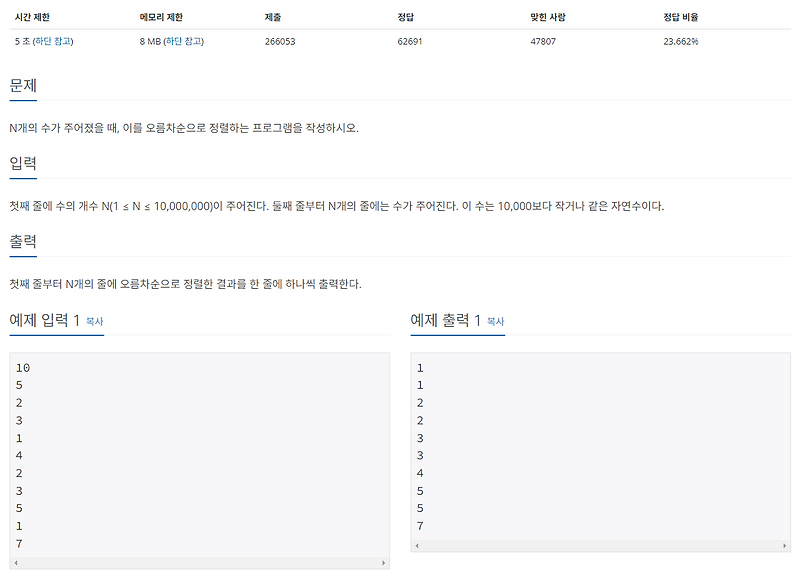This screenshot has height=579, width=800.
Task: Click the 정답 비율 column header
Action: tap(680, 15)
